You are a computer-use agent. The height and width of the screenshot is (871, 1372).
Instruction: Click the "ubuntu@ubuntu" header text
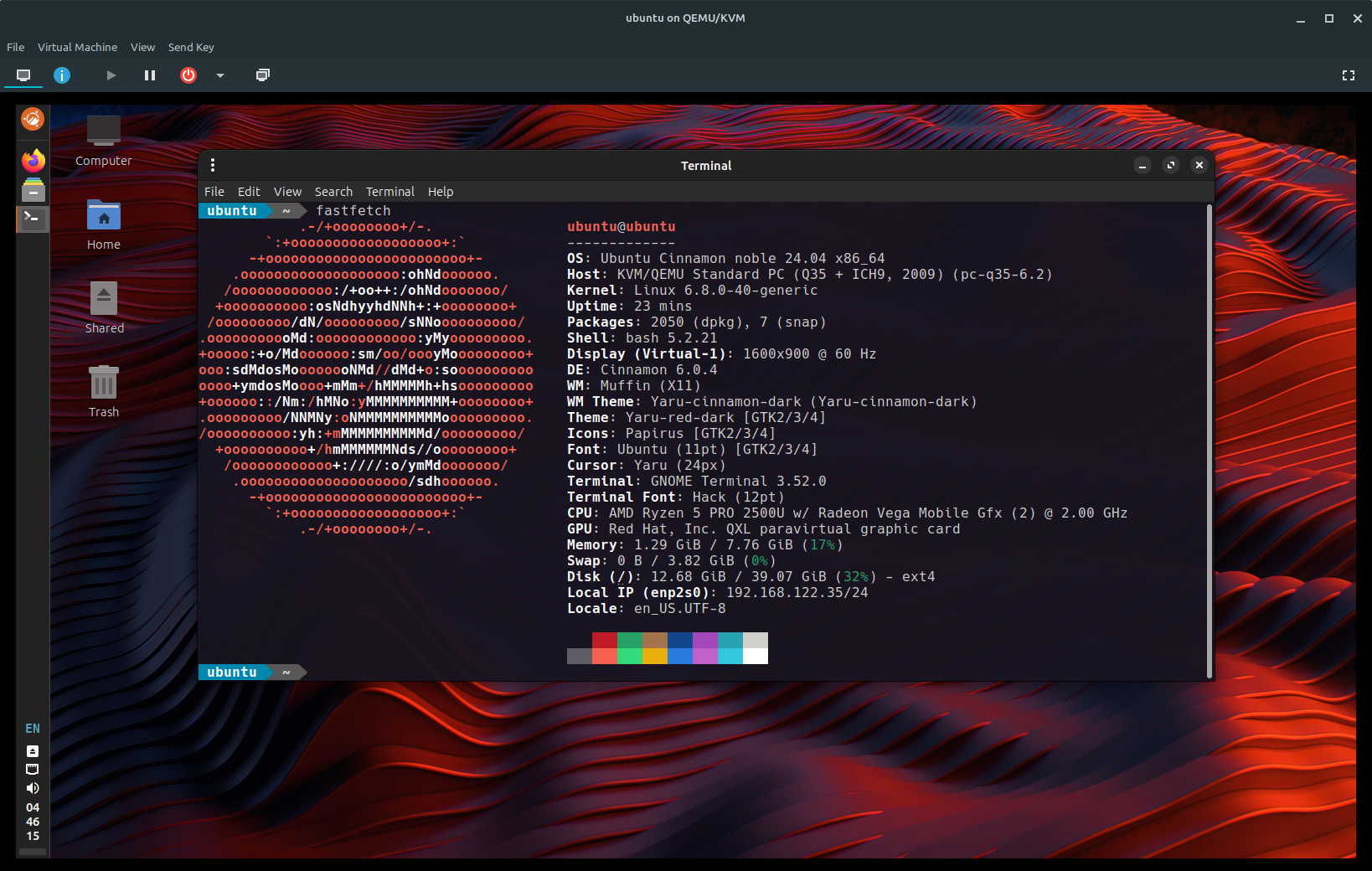pyautogui.click(x=622, y=227)
